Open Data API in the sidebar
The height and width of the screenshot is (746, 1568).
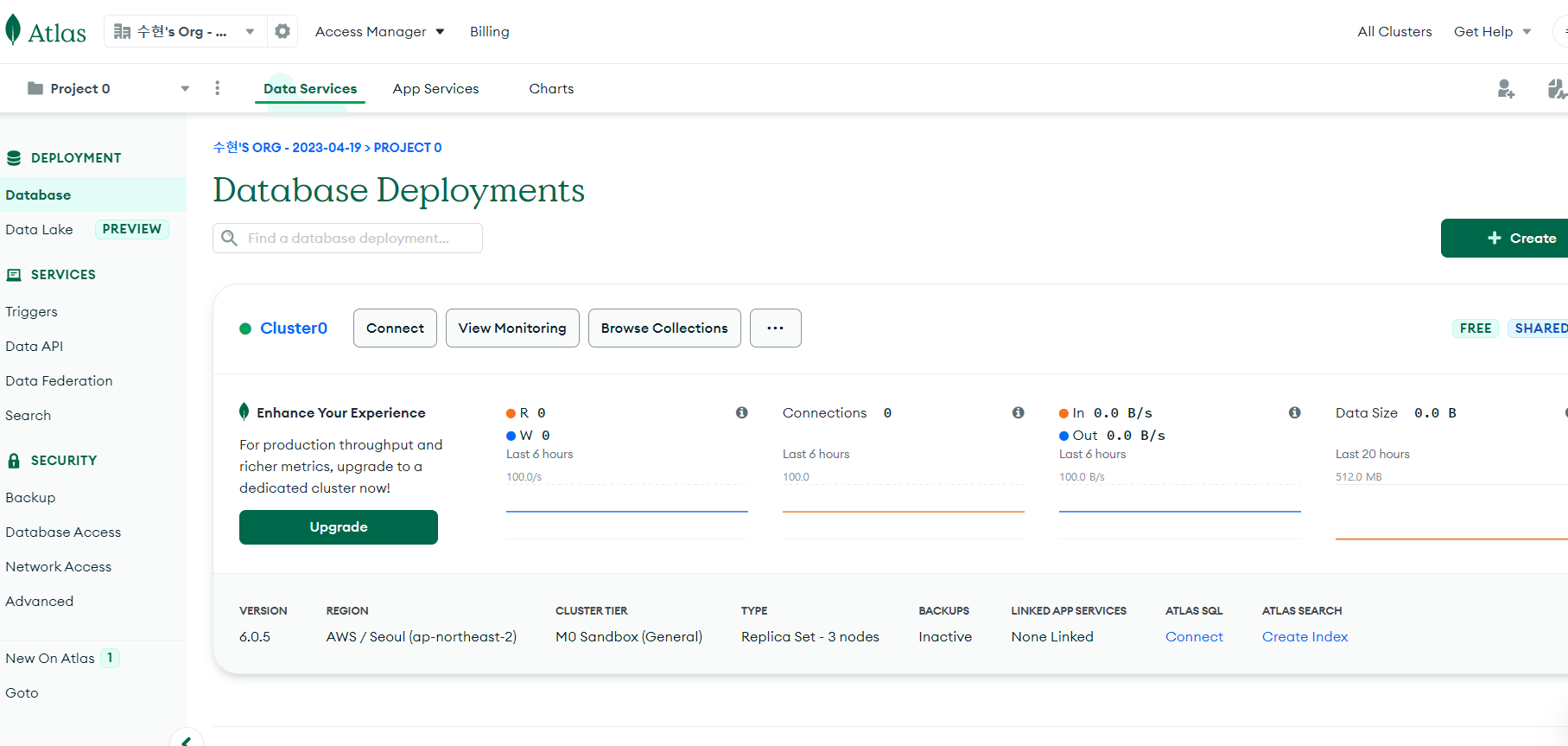tap(35, 346)
